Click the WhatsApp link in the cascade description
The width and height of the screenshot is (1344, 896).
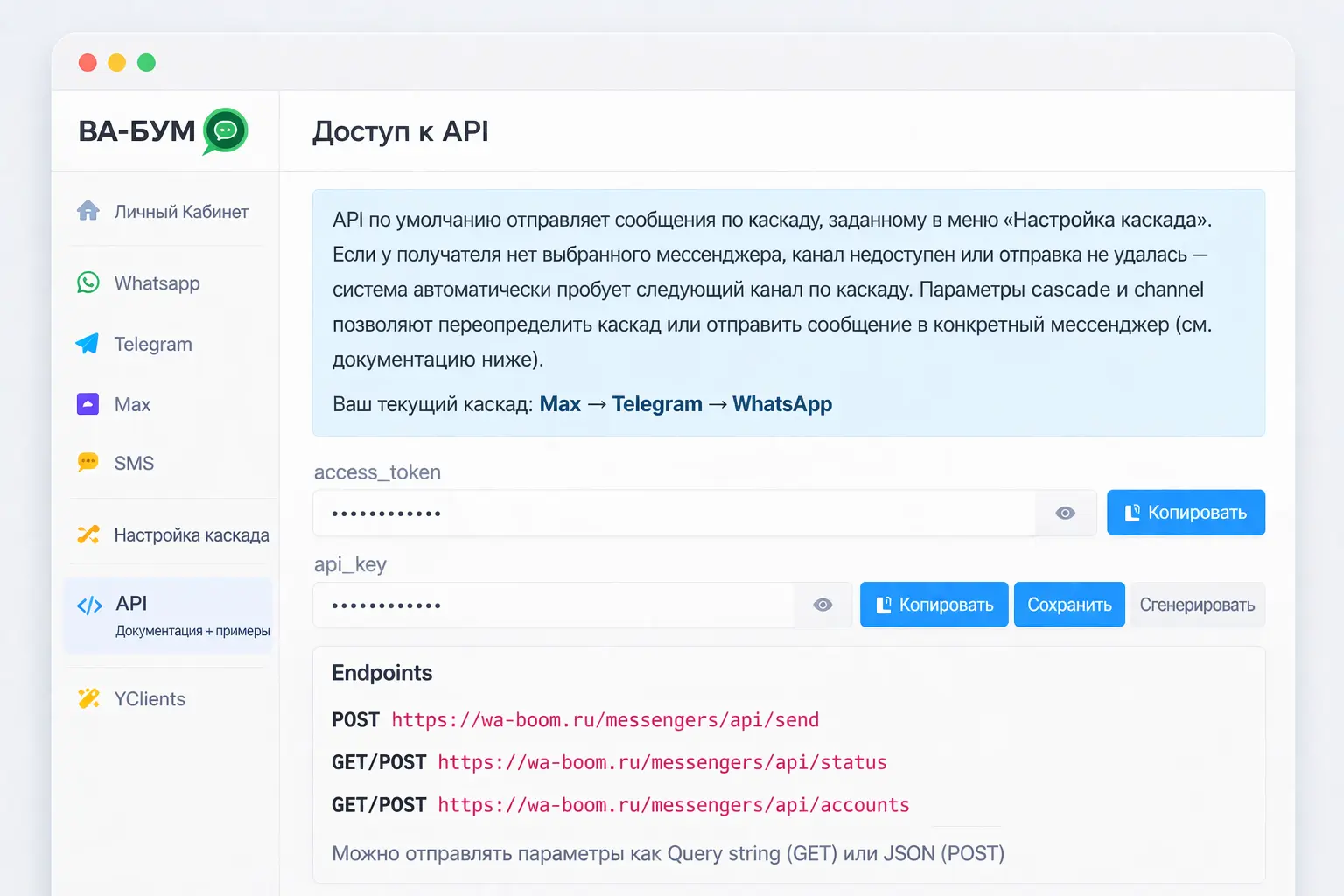[x=781, y=403]
